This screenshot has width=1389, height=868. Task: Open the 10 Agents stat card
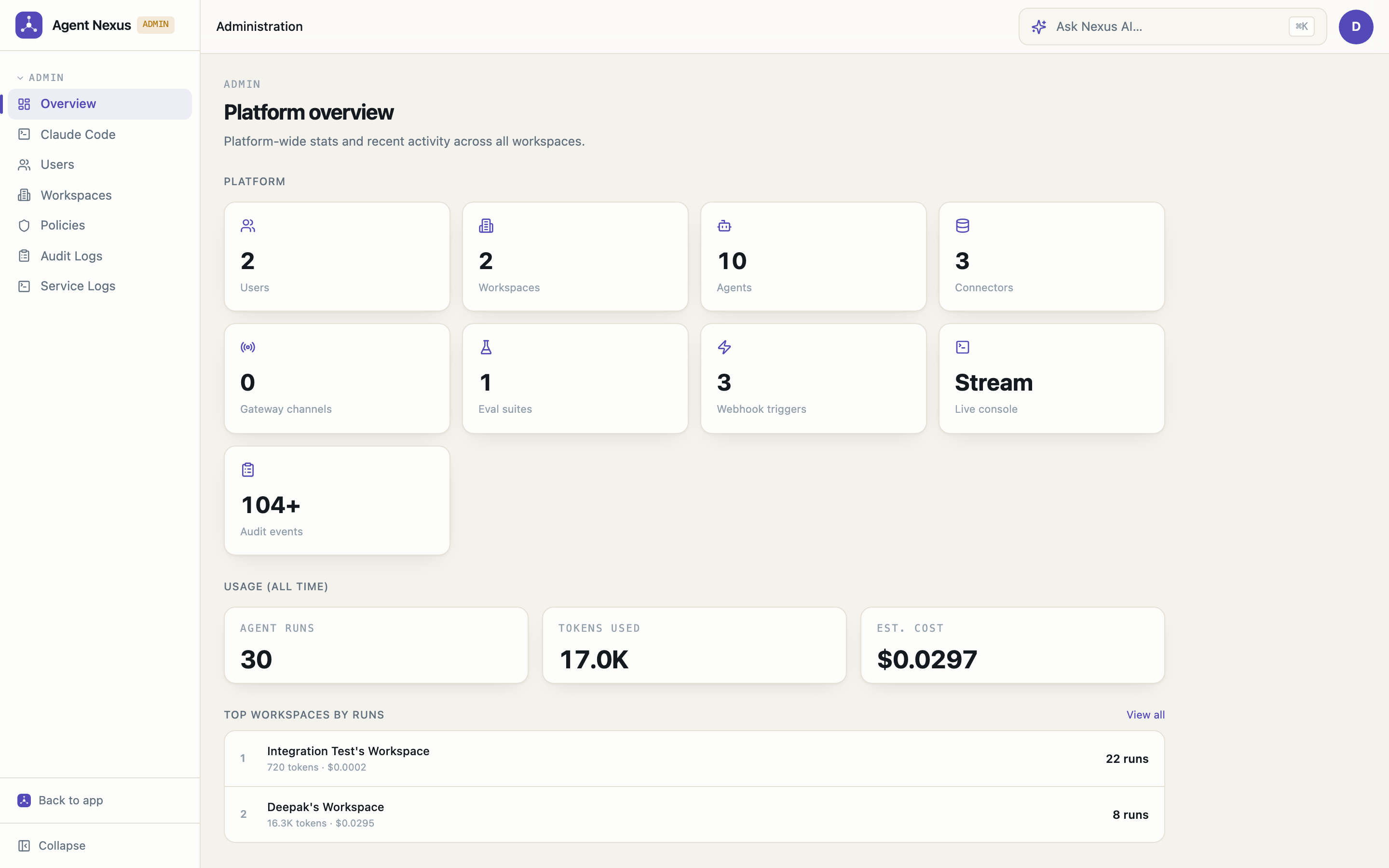point(813,257)
